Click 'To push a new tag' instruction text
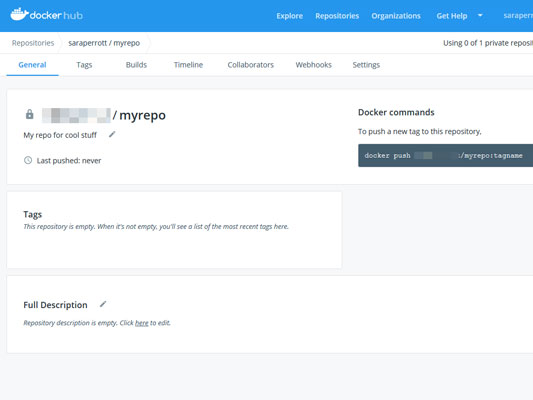533x400 pixels. click(420, 132)
